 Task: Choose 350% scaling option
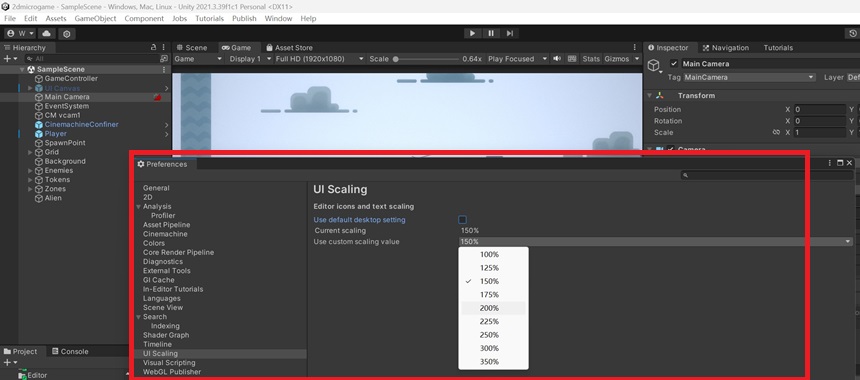(x=493, y=362)
